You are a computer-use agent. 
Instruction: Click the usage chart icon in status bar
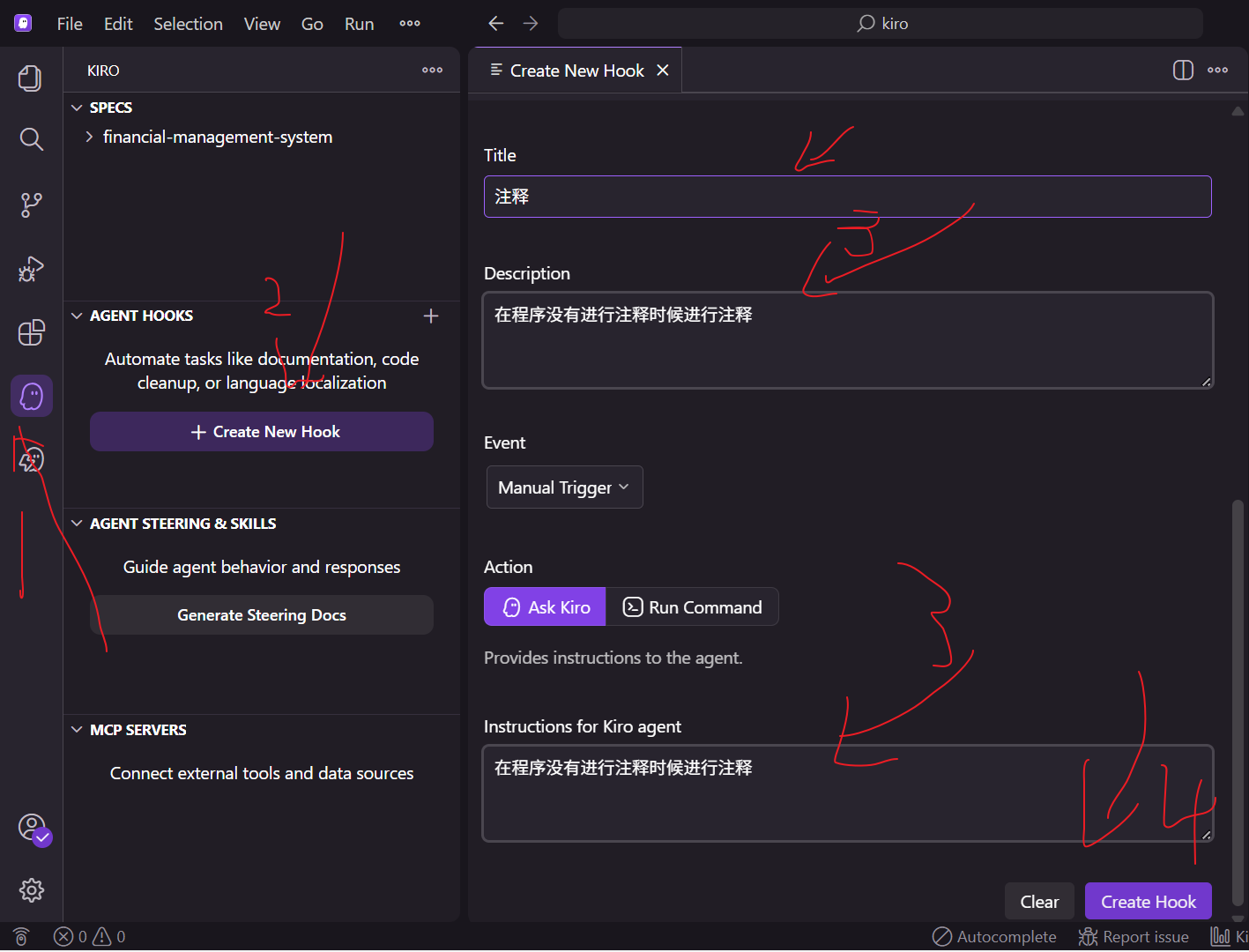point(1228,937)
